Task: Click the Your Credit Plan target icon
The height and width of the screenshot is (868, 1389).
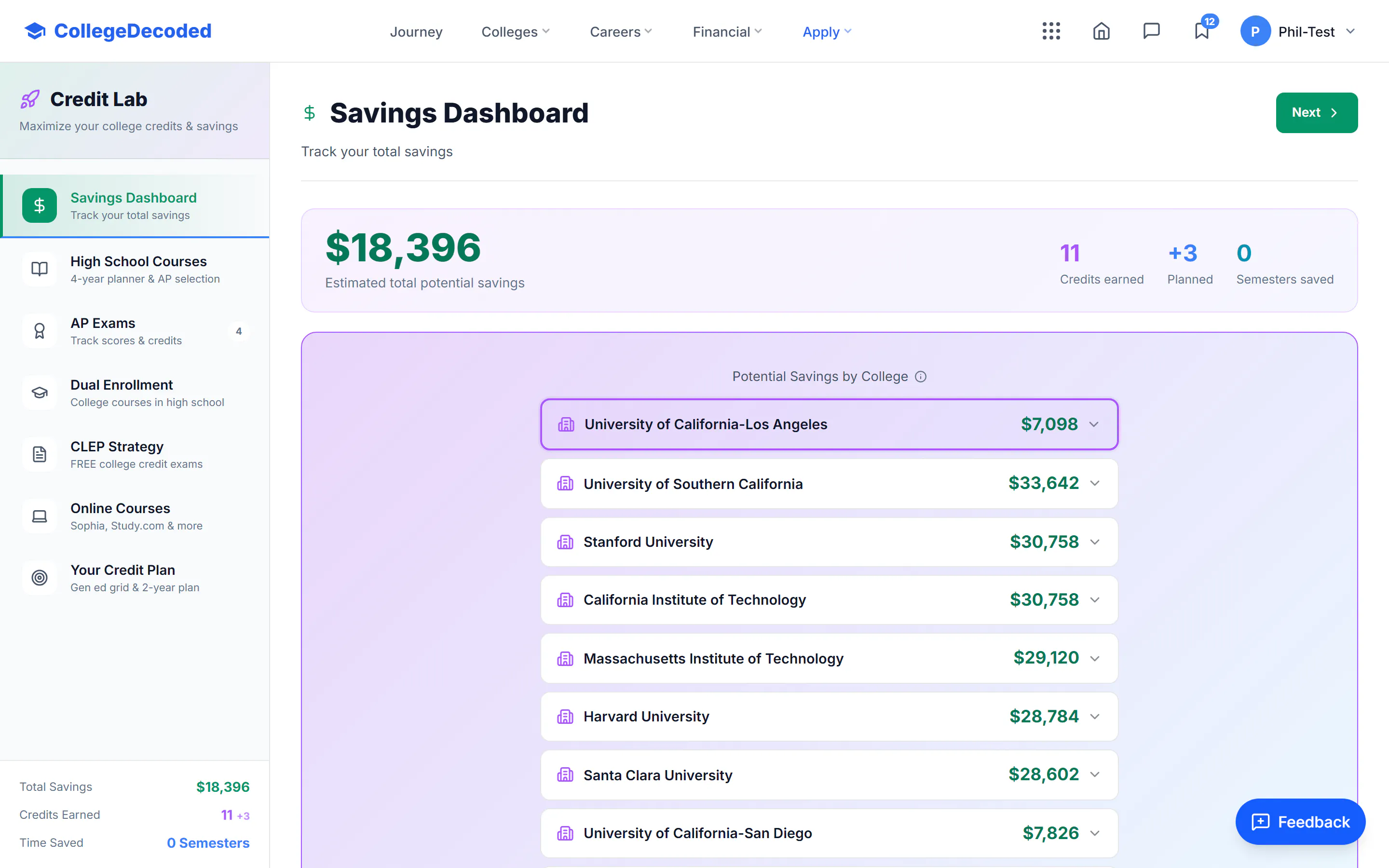Action: pyautogui.click(x=40, y=578)
